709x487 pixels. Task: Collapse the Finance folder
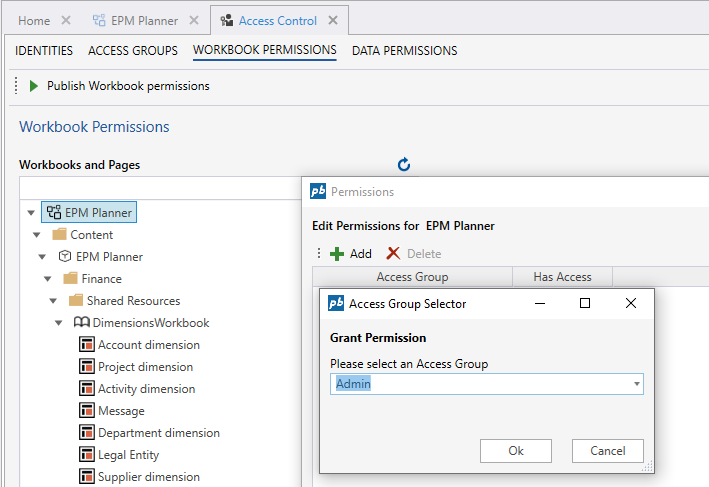(x=53, y=279)
